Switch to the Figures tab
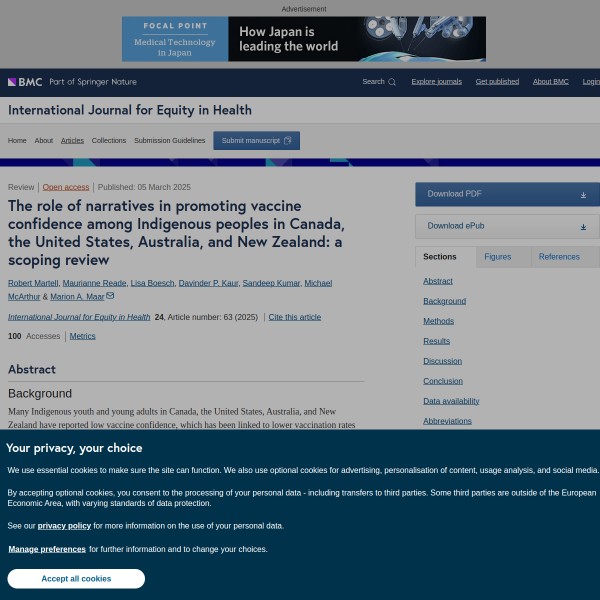Image resolution: width=600 pixels, height=600 pixels. 497,257
